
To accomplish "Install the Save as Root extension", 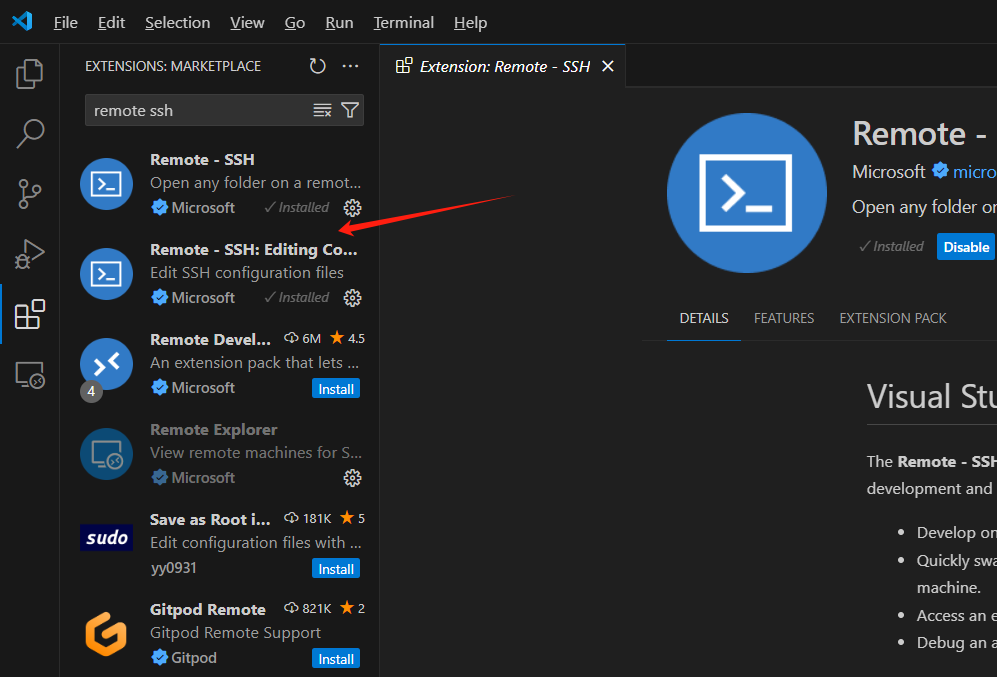I will [x=335, y=569].
